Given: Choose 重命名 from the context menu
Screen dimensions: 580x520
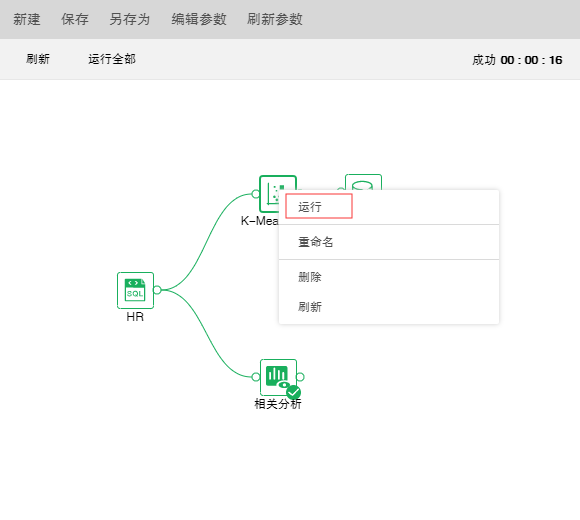Looking at the screenshot, I should coord(389,242).
